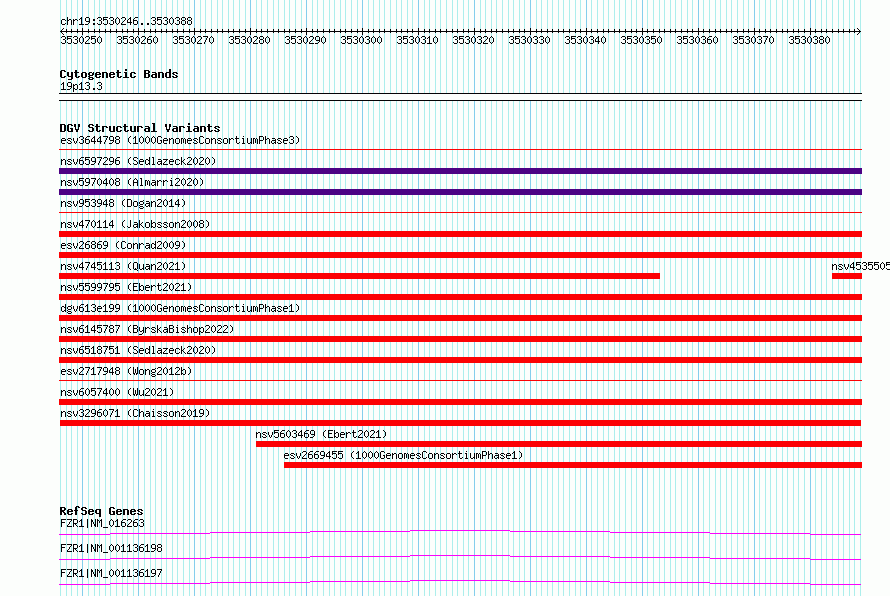890x596 pixels.
Task: Click the red bar under nsv5599795
Action: [460, 297]
